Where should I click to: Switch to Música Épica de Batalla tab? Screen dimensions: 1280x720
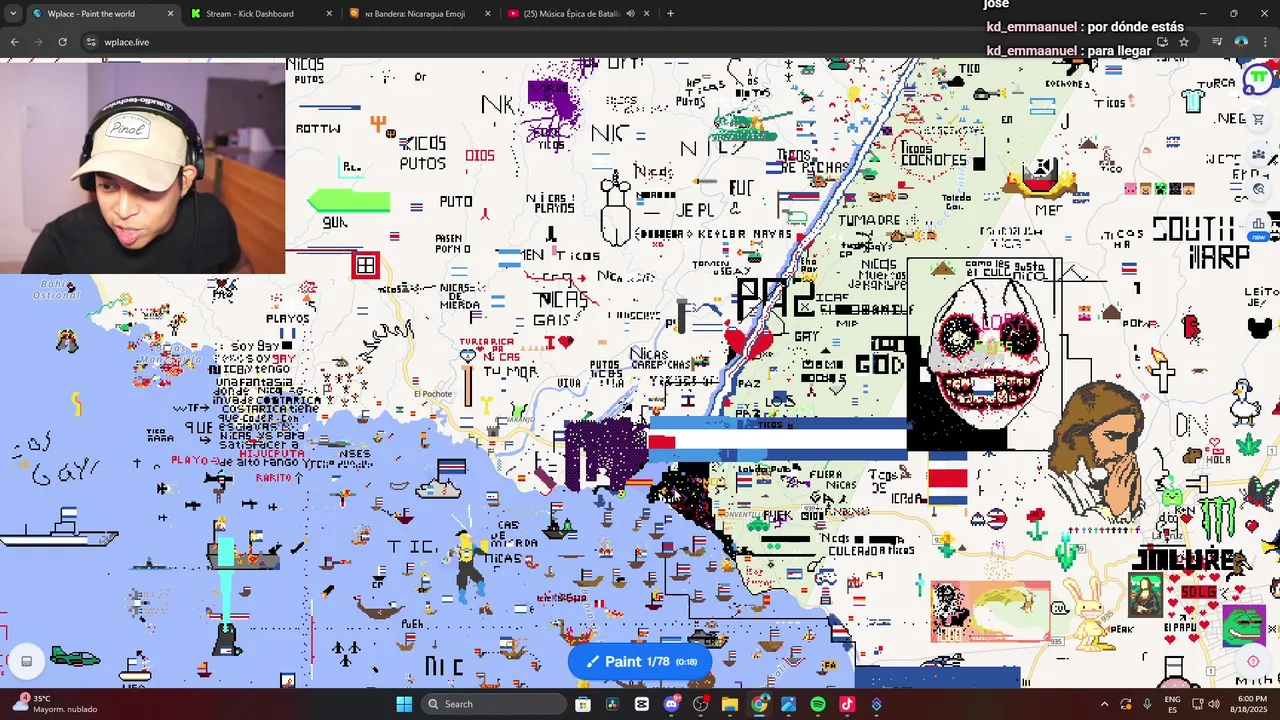click(x=570, y=14)
